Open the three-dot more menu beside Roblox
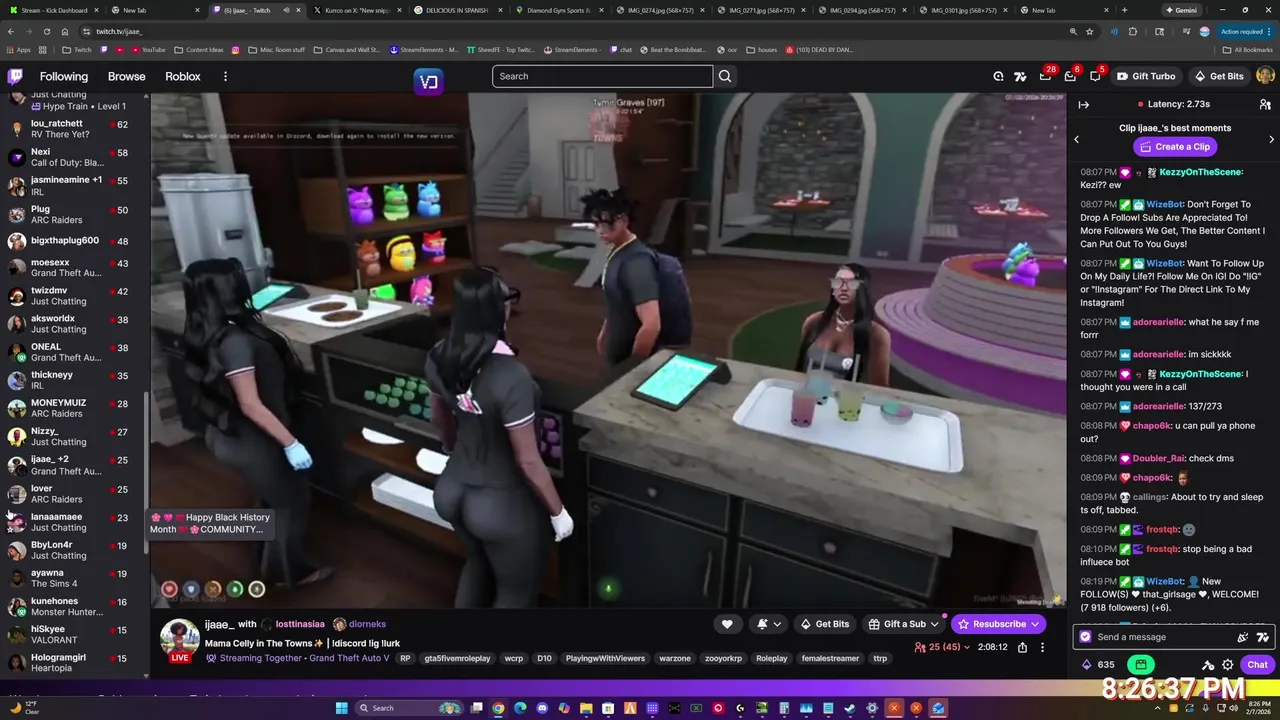The image size is (1280, 720). tap(225, 76)
